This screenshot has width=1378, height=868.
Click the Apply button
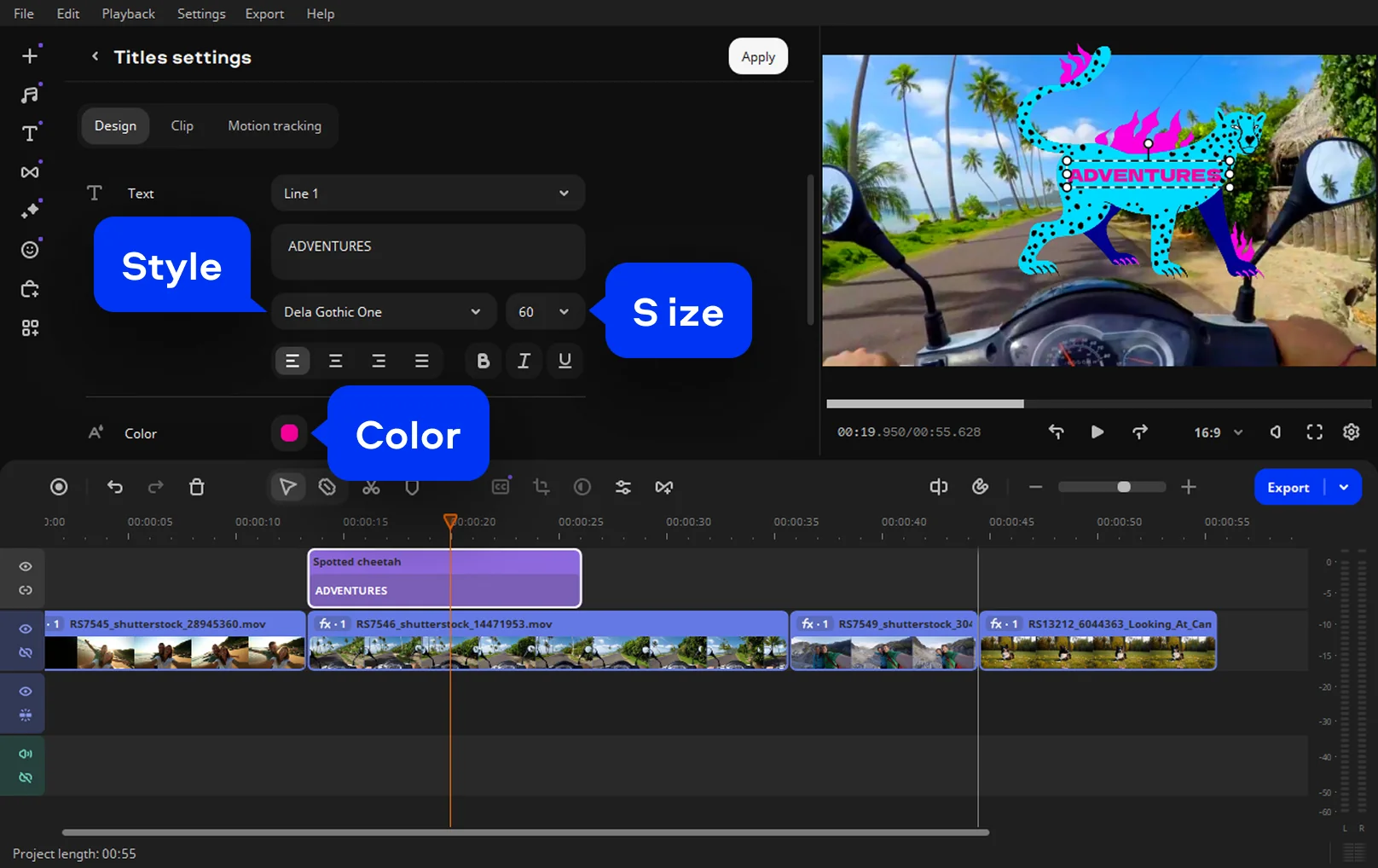(x=757, y=56)
